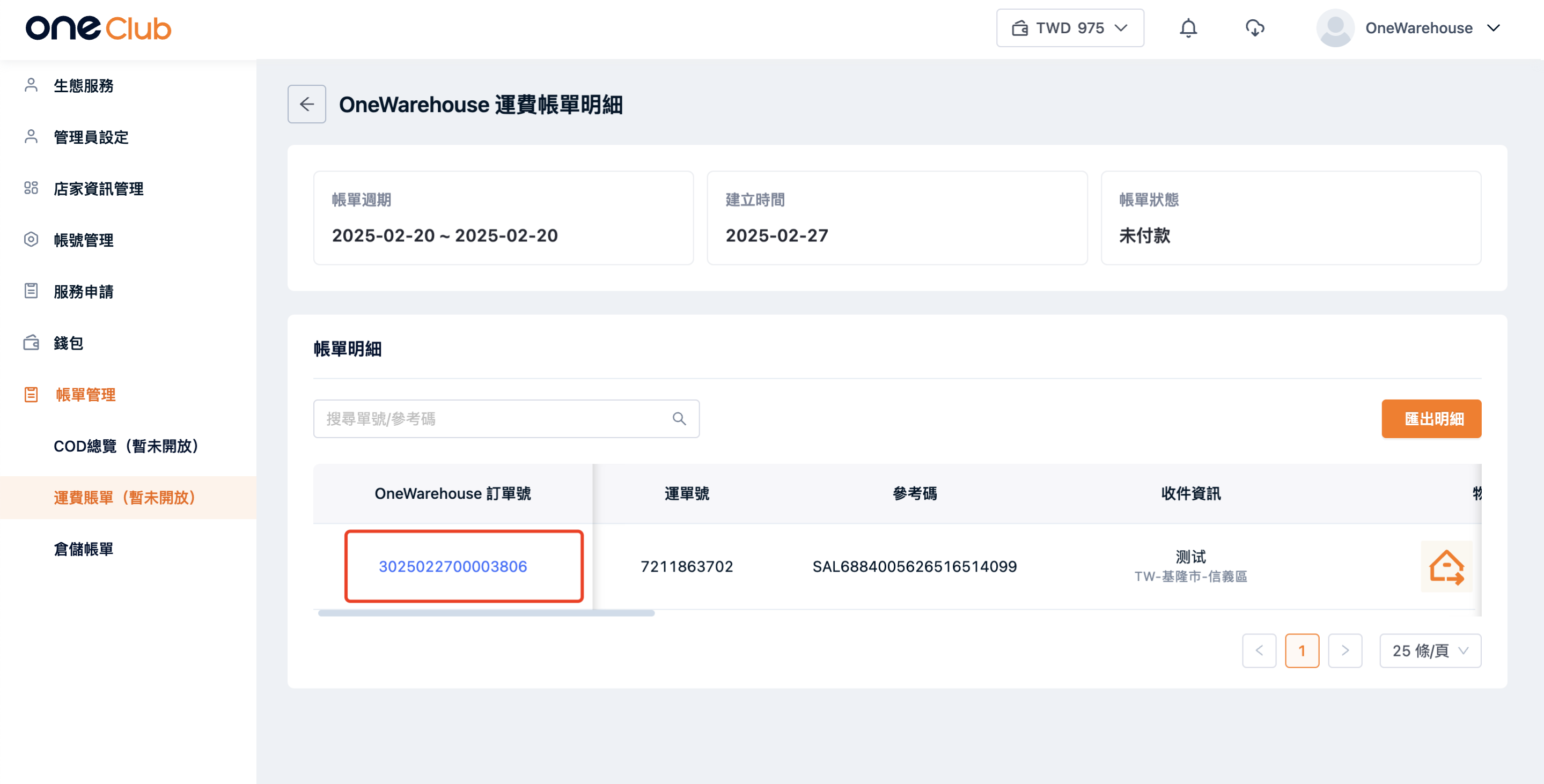This screenshot has width=1544, height=784.
Task: Click the OneClub logo
Action: (x=98, y=28)
